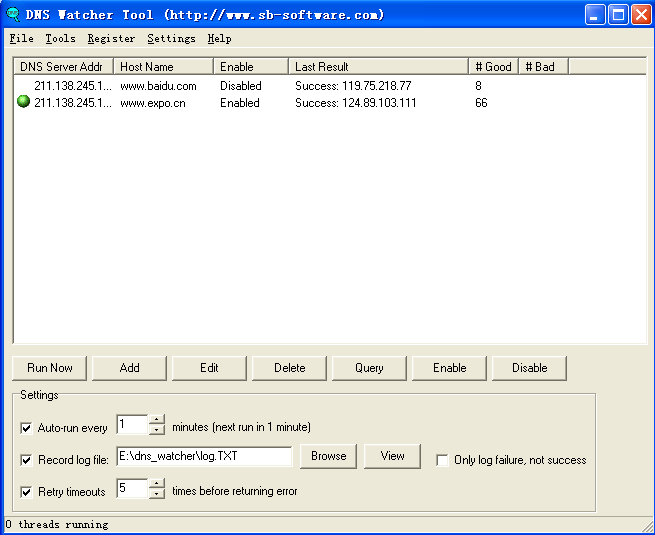The height and width of the screenshot is (535, 655).
Task: Toggle the Record log file checkbox
Action: click(x=26, y=460)
